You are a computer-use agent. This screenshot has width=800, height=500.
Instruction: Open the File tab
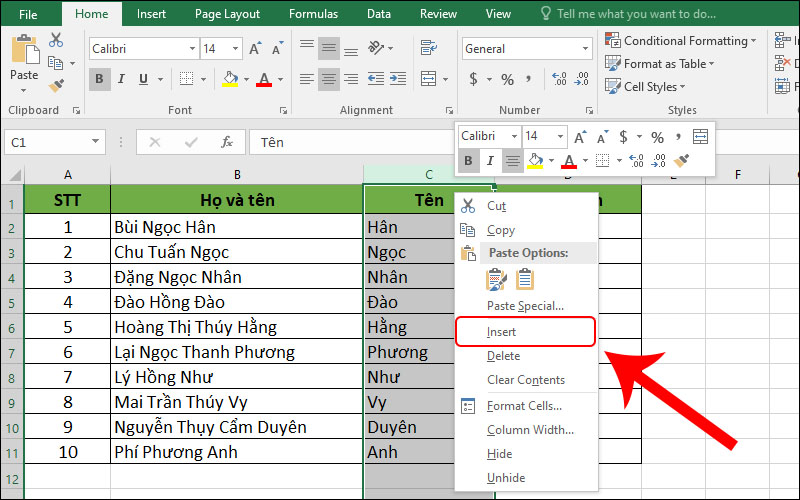(x=28, y=14)
